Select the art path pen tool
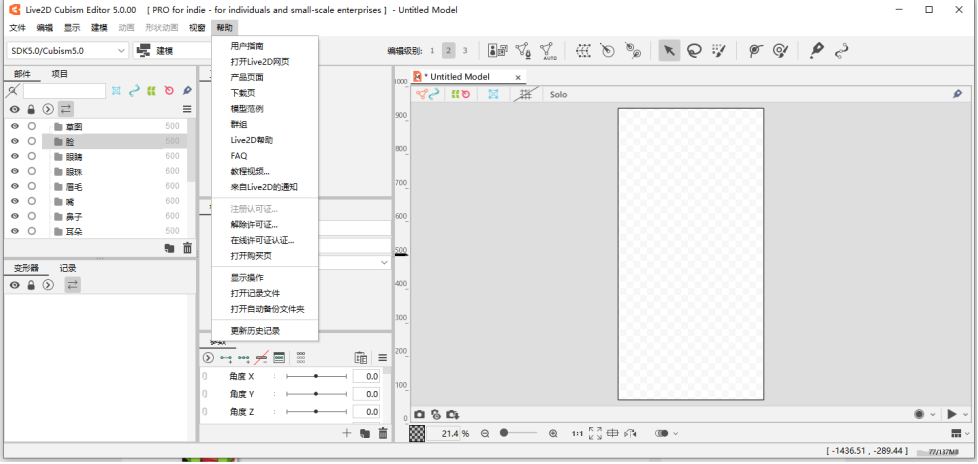 [816, 51]
